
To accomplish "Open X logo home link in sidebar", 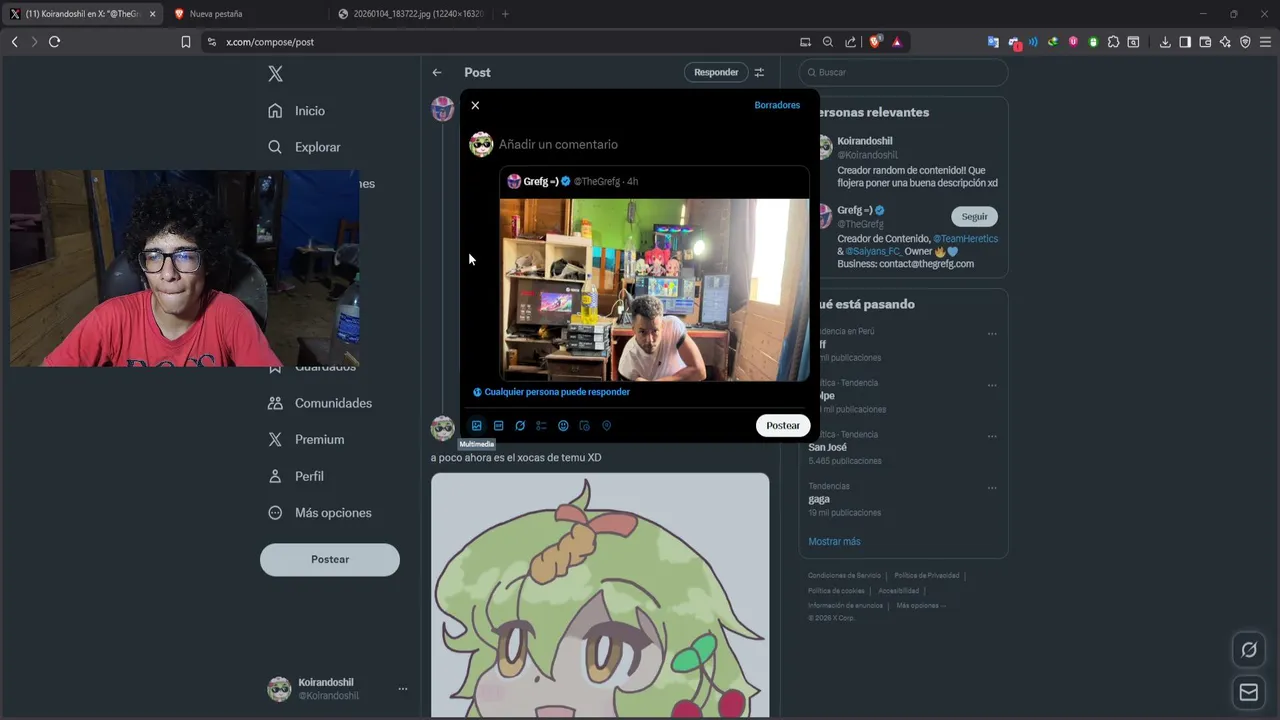I will click(x=275, y=74).
